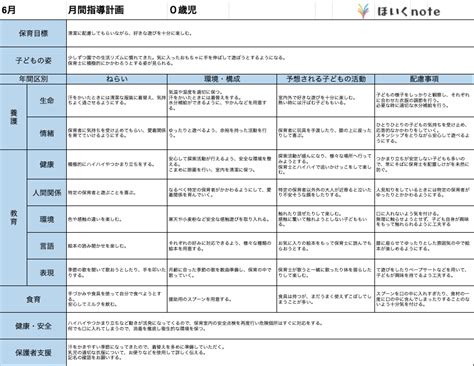Click the ほいくnote logo icon
The image size is (474, 366).
point(363,11)
